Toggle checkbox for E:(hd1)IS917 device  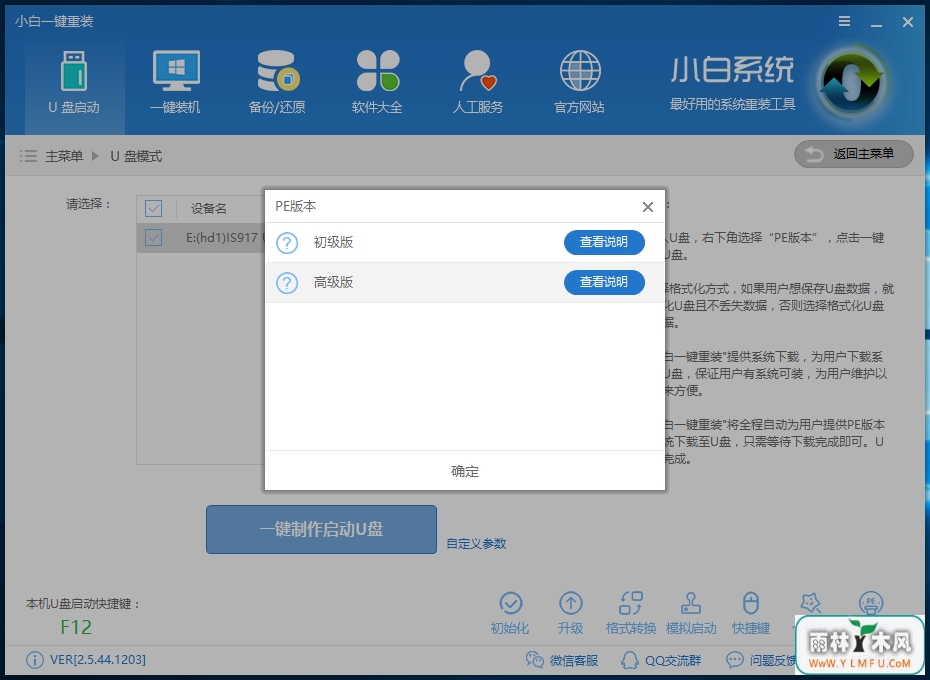tap(154, 238)
